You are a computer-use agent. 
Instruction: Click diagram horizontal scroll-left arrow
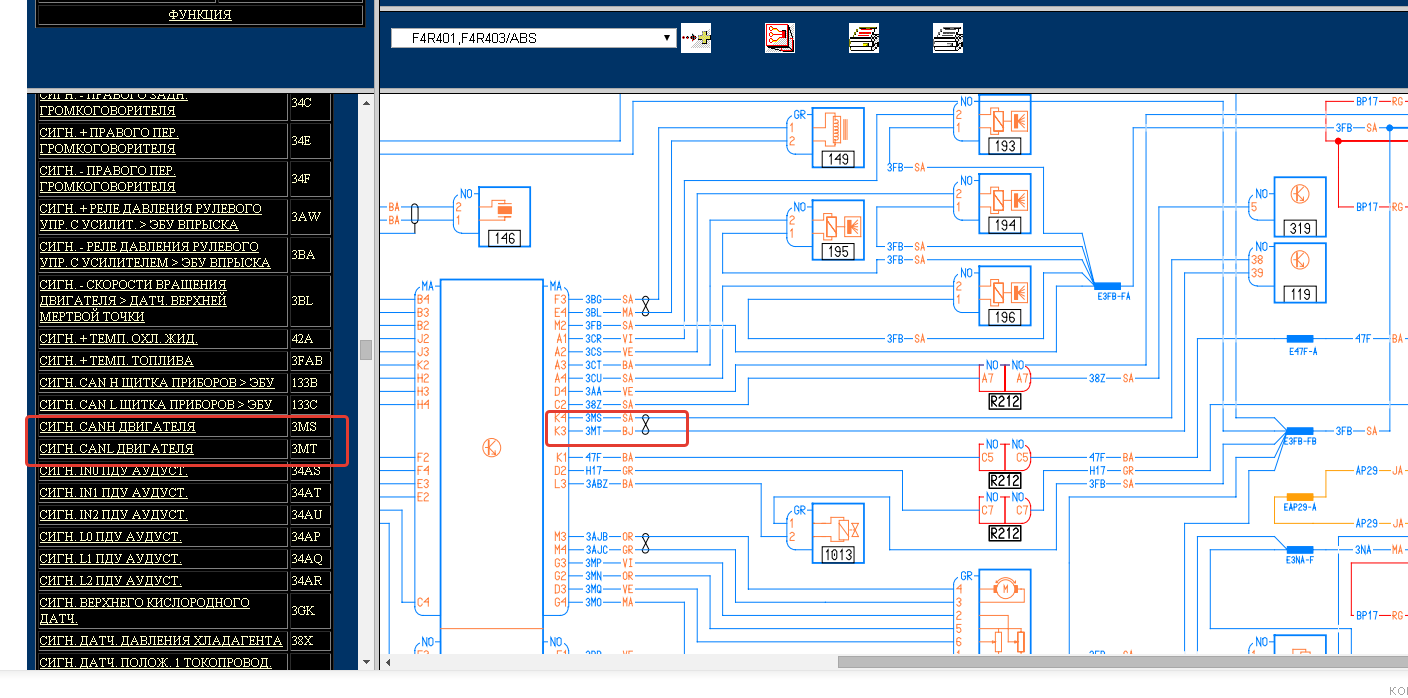tap(388, 662)
